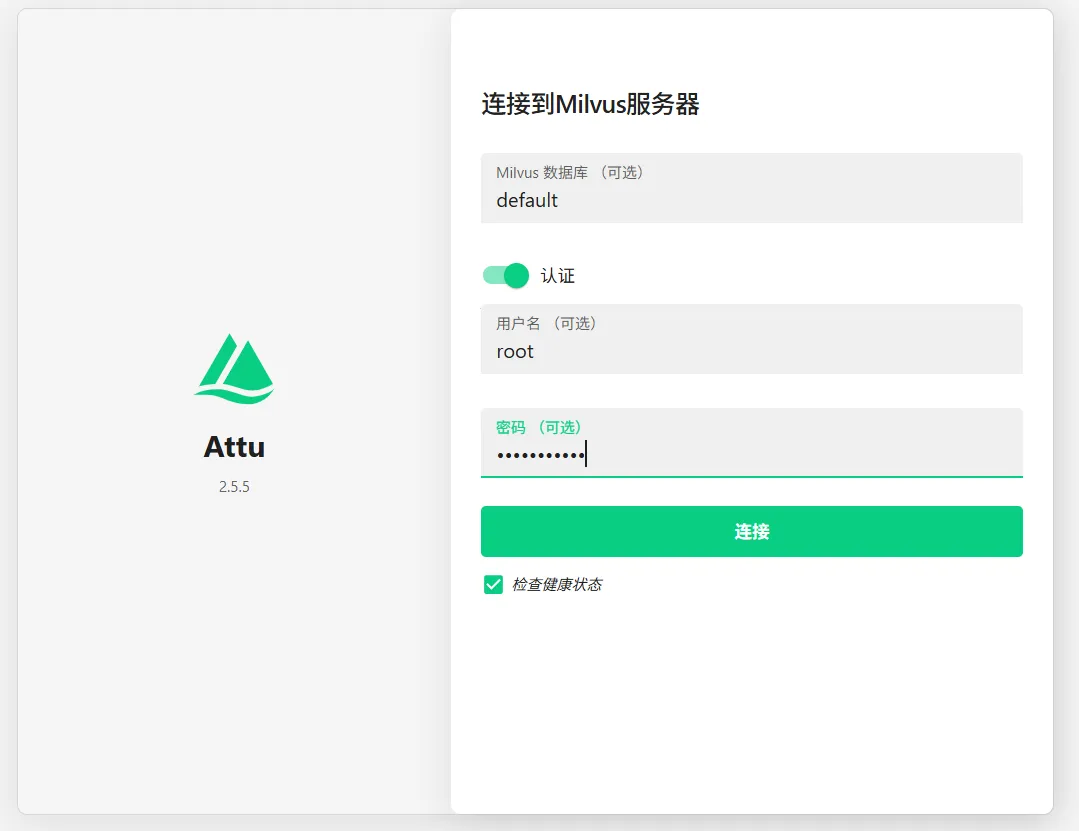Image resolution: width=1079 pixels, height=831 pixels.
Task: Click the Milvus 数据库 (可选) field label
Action: click(570, 173)
